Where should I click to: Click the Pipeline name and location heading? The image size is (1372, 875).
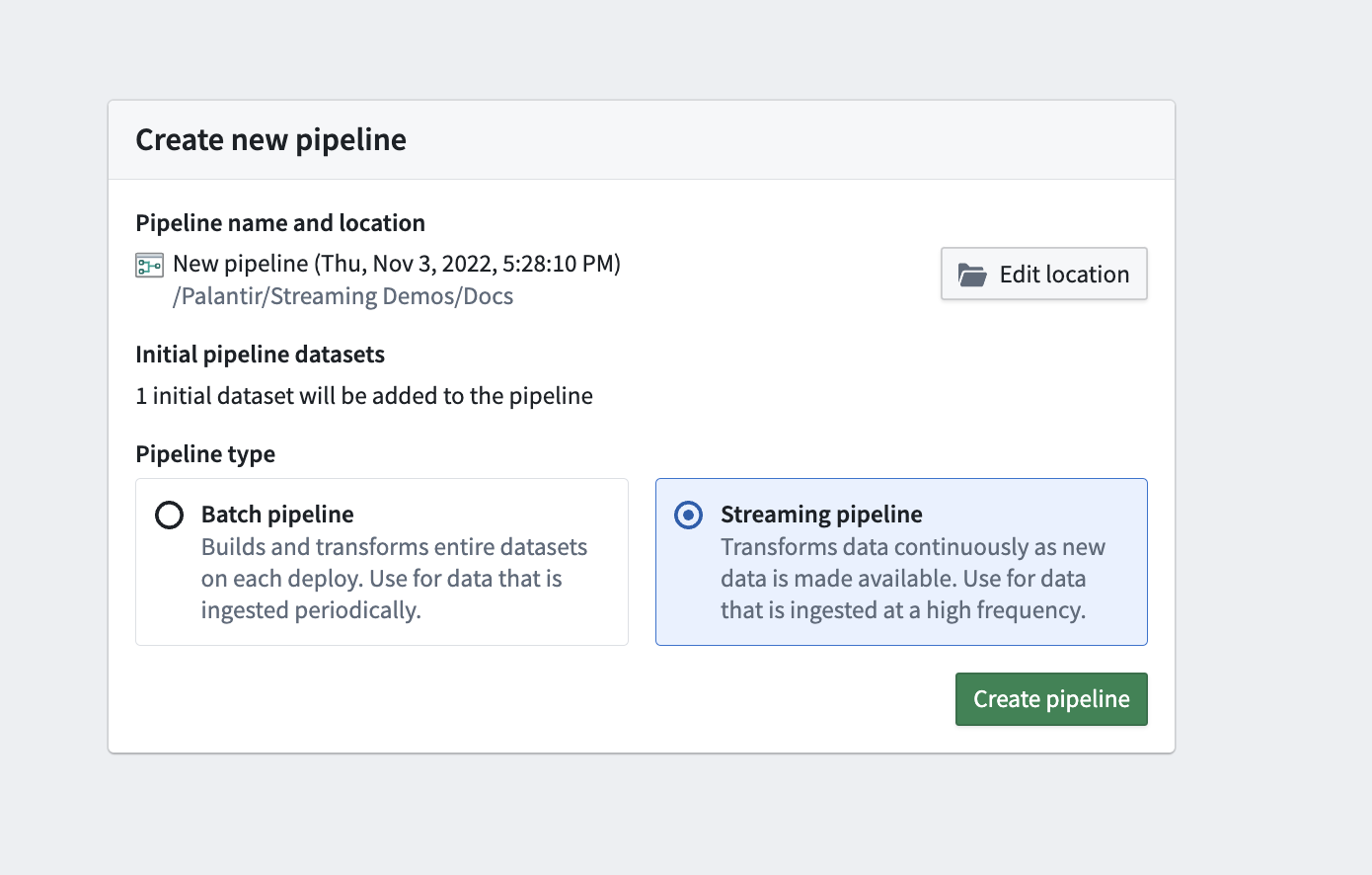(x=280, y=222)
